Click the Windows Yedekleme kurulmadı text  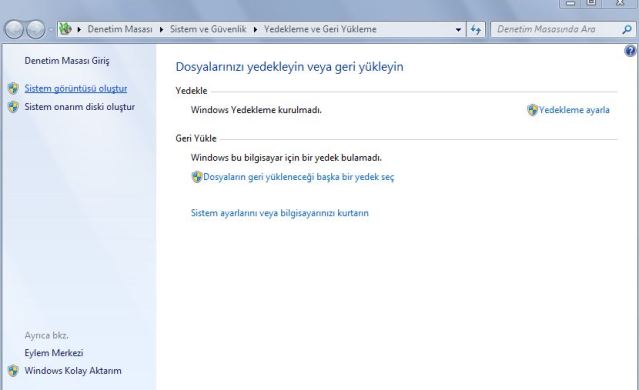(x=256, y=110)
